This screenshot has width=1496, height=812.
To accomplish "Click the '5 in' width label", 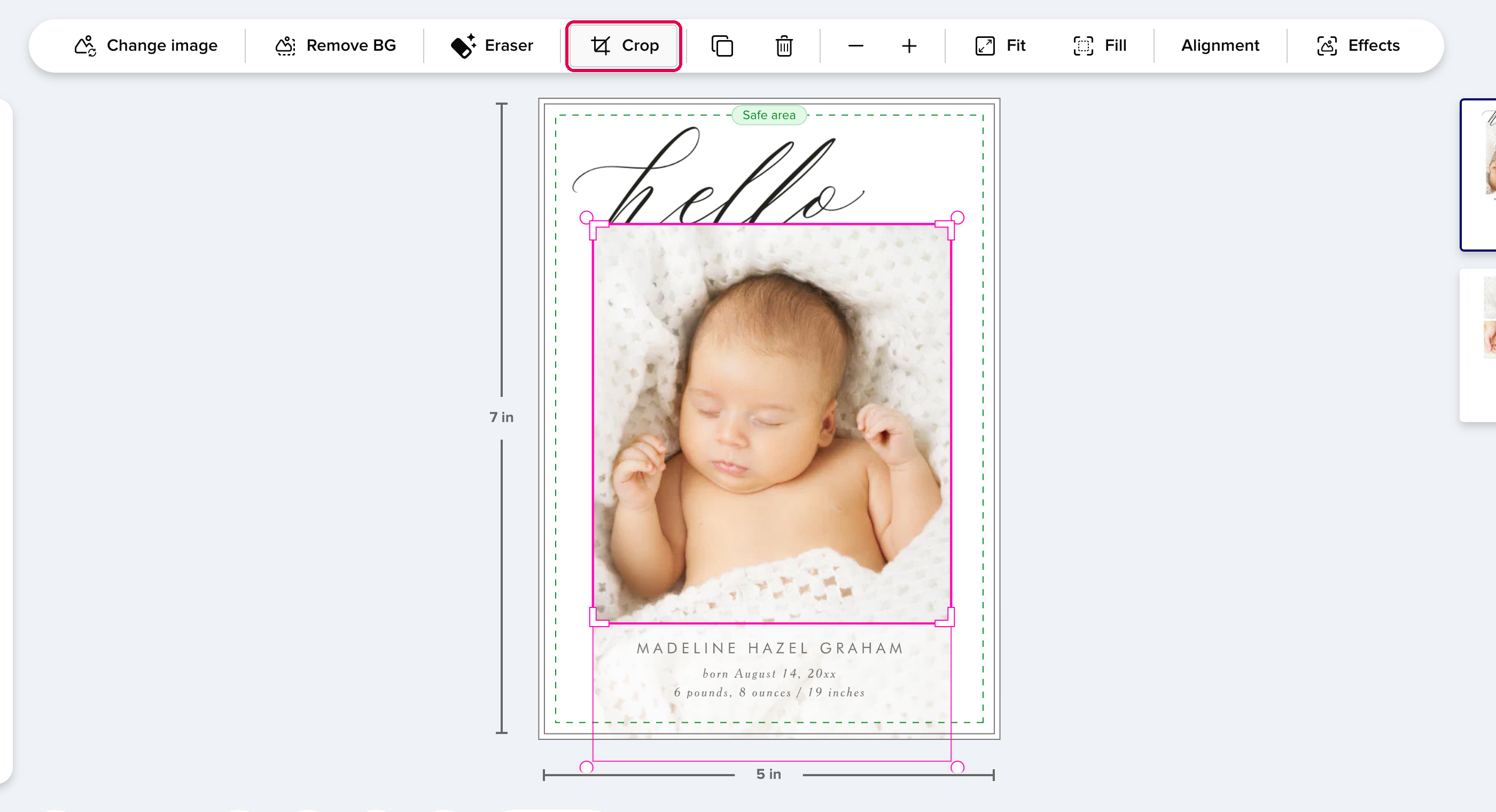I will (x=769, y=774).
